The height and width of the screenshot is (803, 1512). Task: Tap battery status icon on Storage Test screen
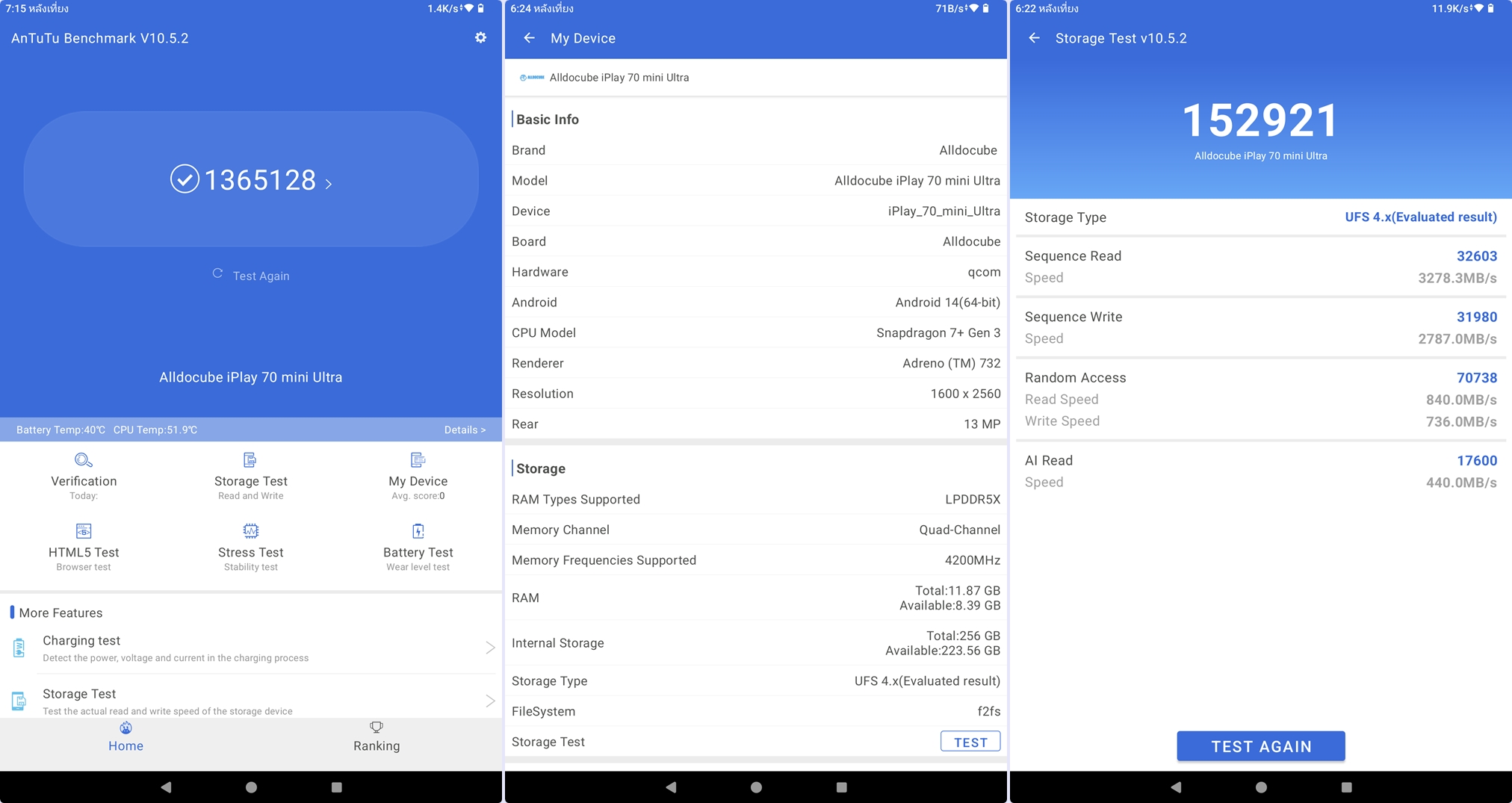click(x=1490, y=8)
